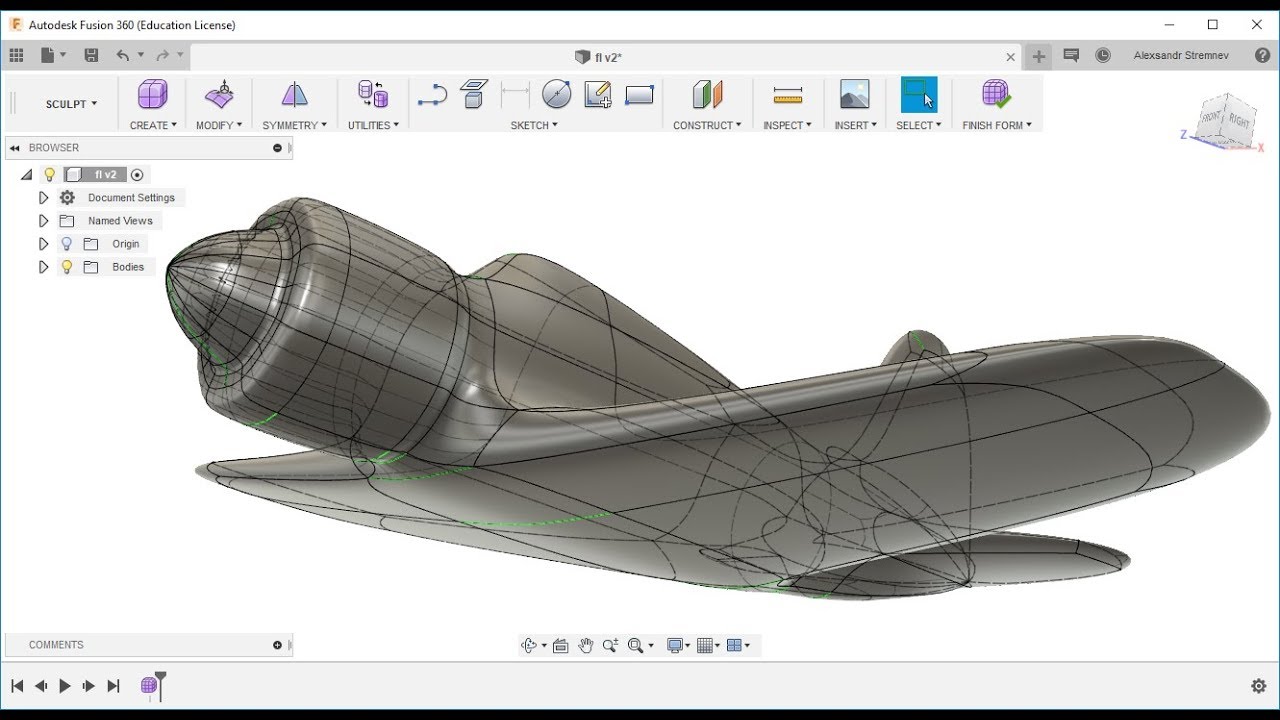Toggle visibility of the Bodies folder
1280x720 pixels.
66,267
